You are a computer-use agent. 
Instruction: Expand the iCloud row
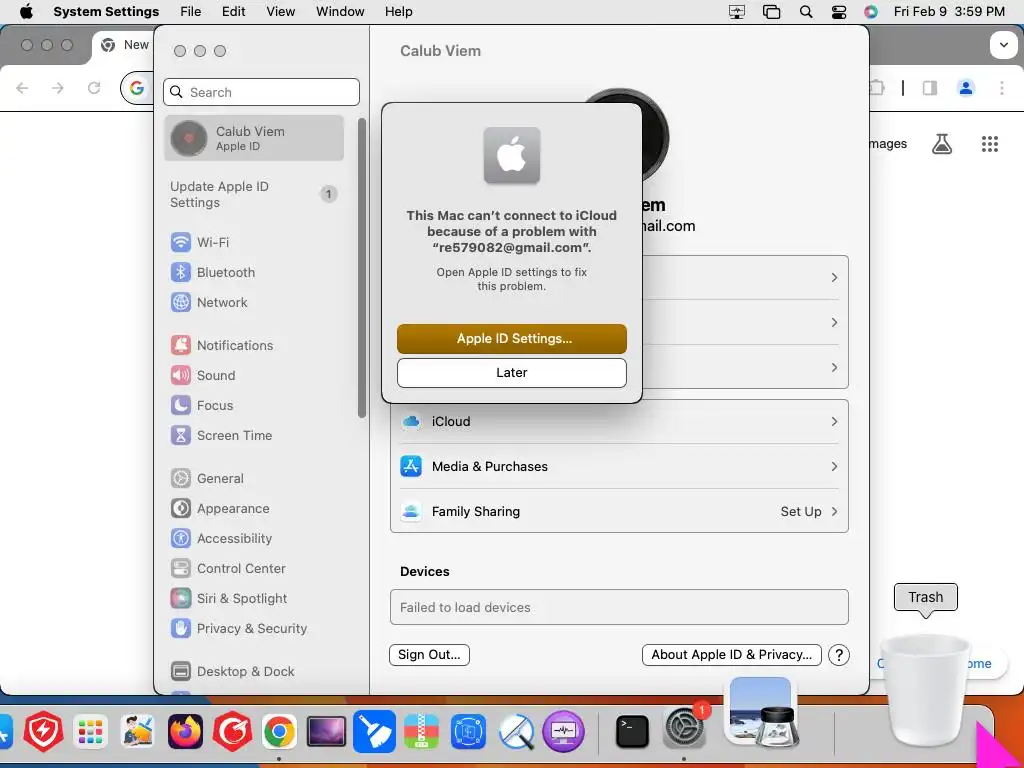point(619,422)
